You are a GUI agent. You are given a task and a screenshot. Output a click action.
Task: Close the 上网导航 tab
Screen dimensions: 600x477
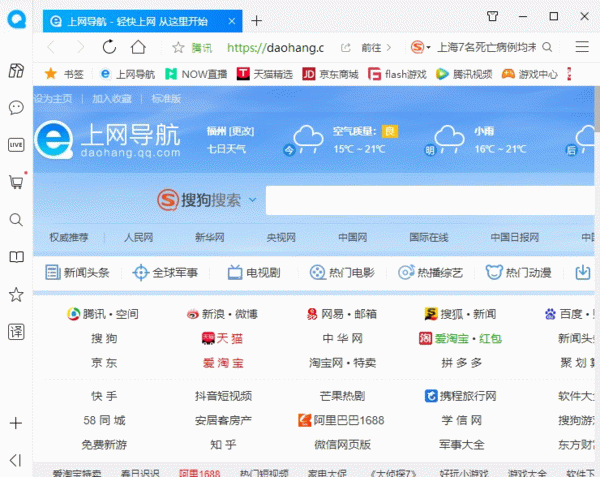232,21
